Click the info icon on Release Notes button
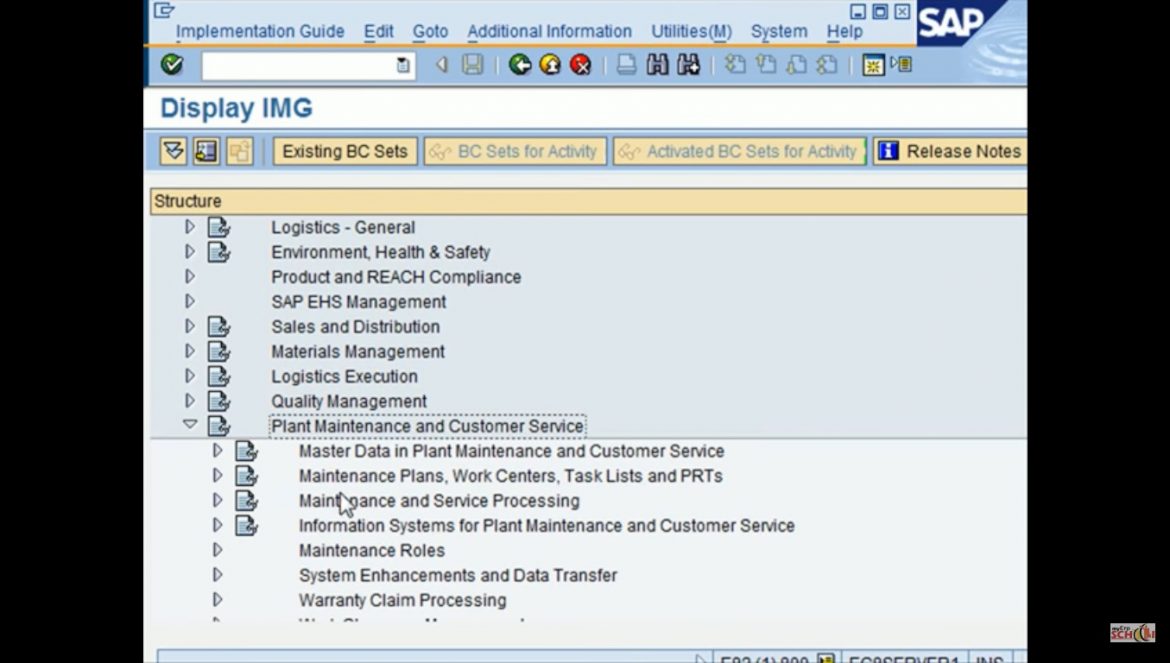1170x663 pixels. click(x=887, y=151)
